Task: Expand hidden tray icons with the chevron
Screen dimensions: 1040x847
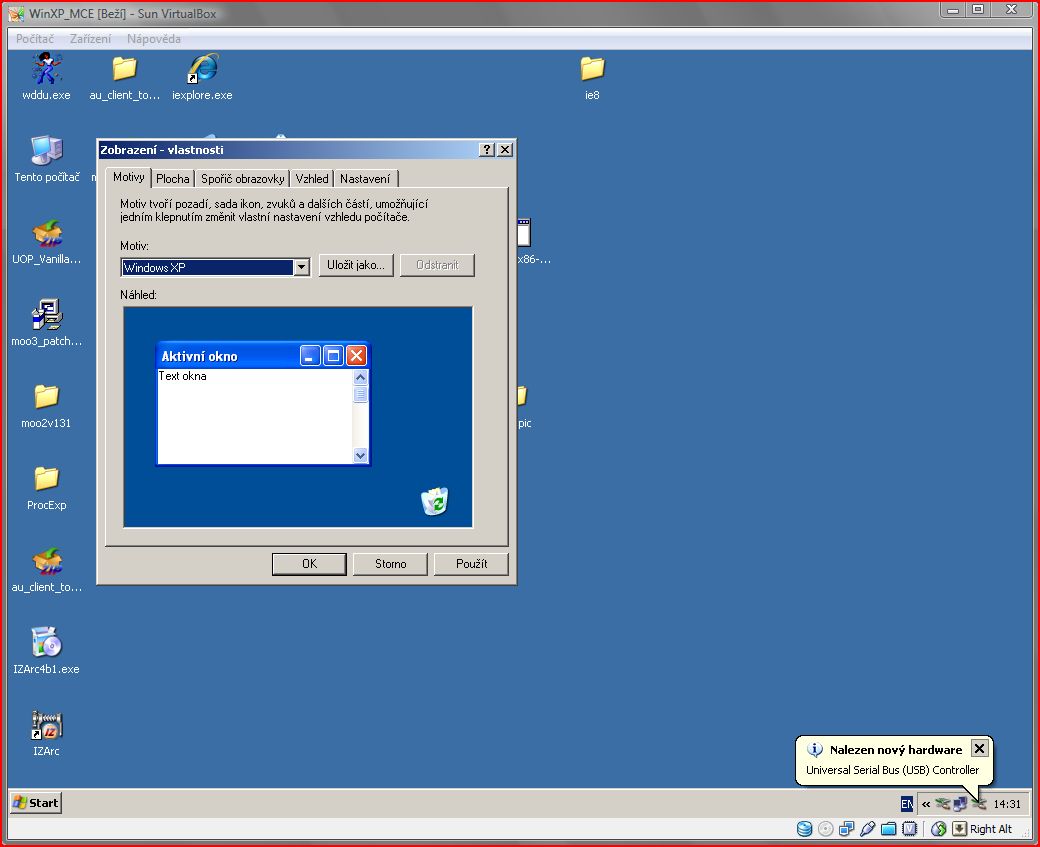Action: (x=926, y=804)
